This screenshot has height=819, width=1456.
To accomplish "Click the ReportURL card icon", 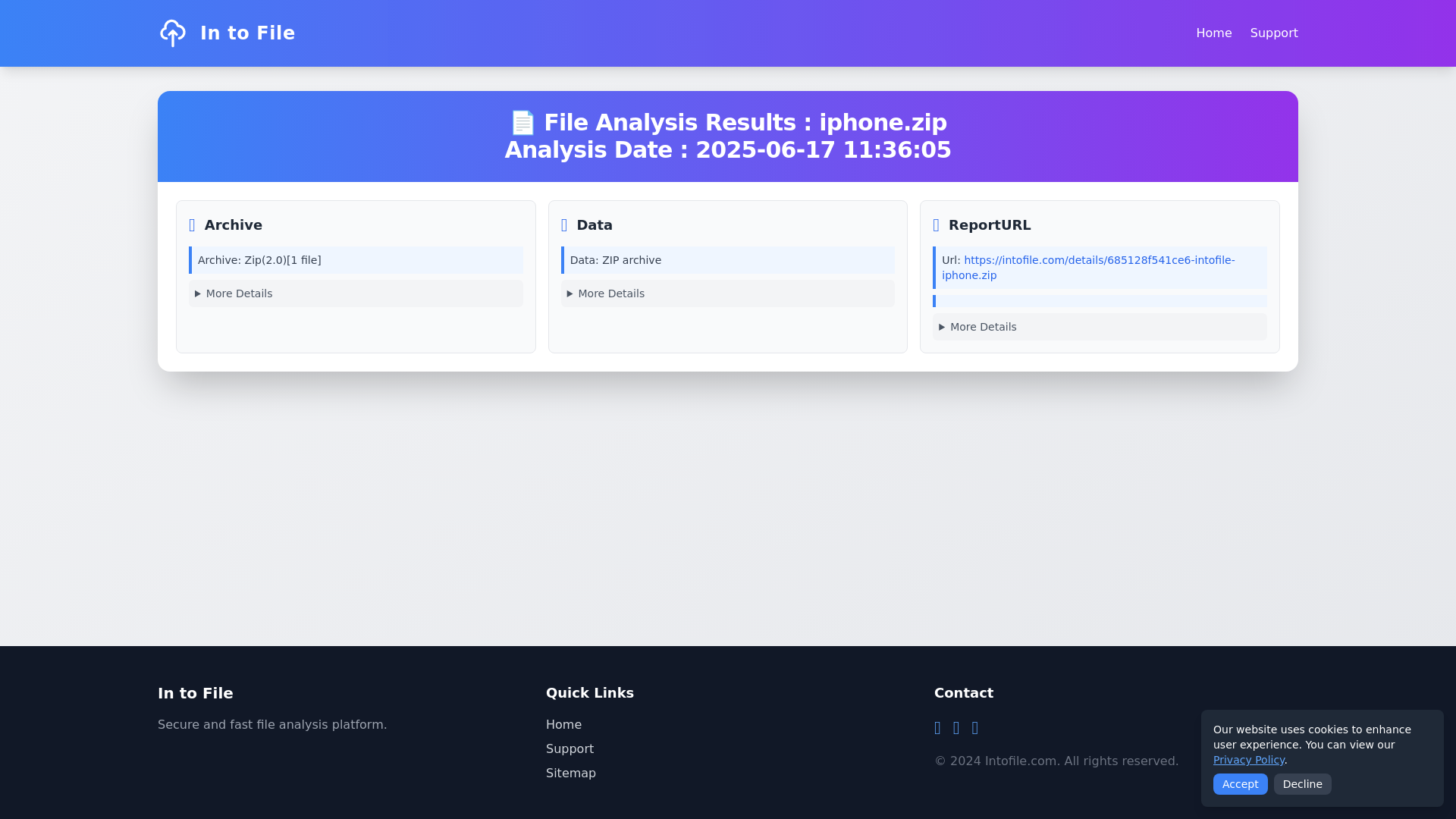I will pyautogui.click(x=936, y=225).
